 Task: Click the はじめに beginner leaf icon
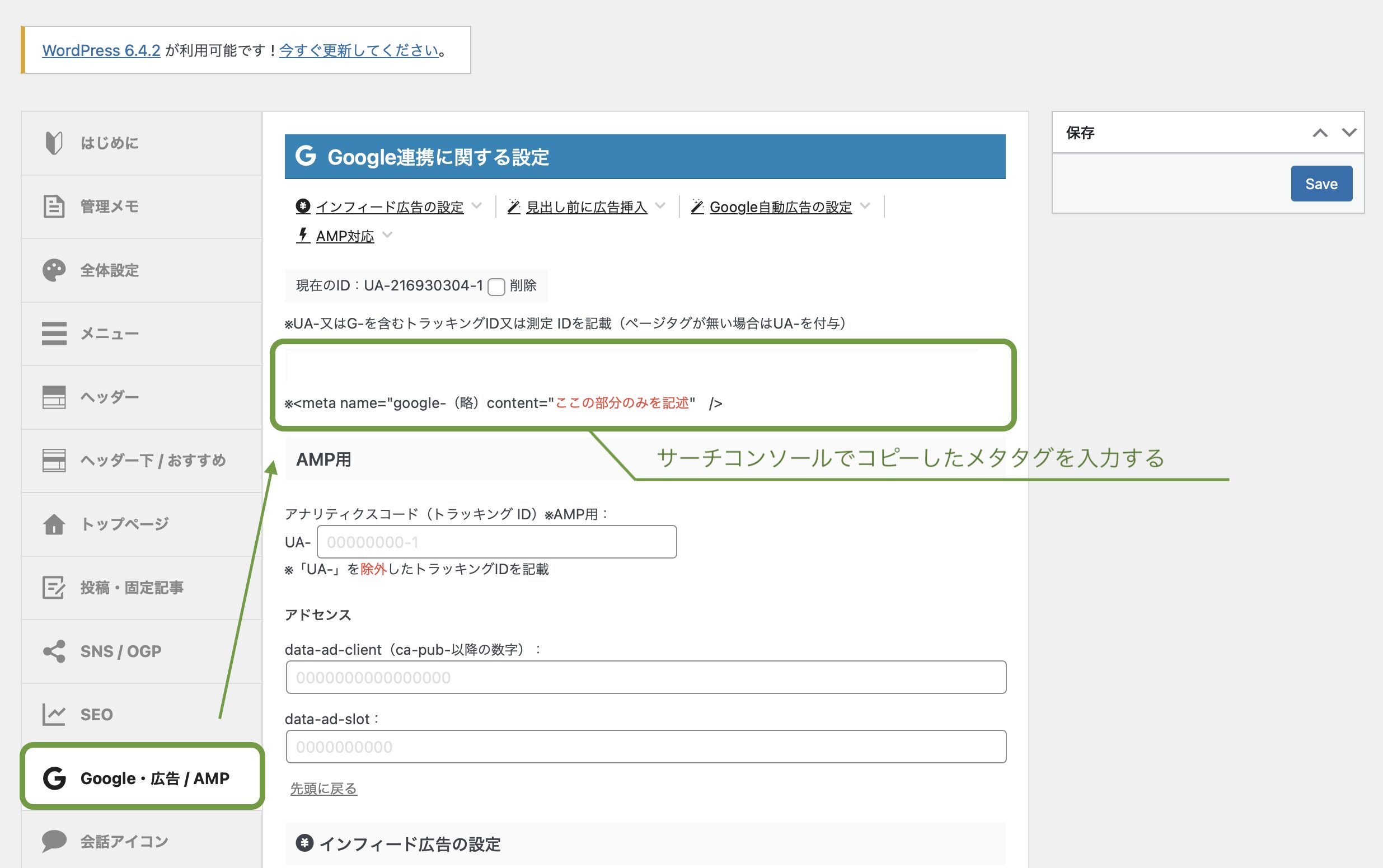click(54, 143)
